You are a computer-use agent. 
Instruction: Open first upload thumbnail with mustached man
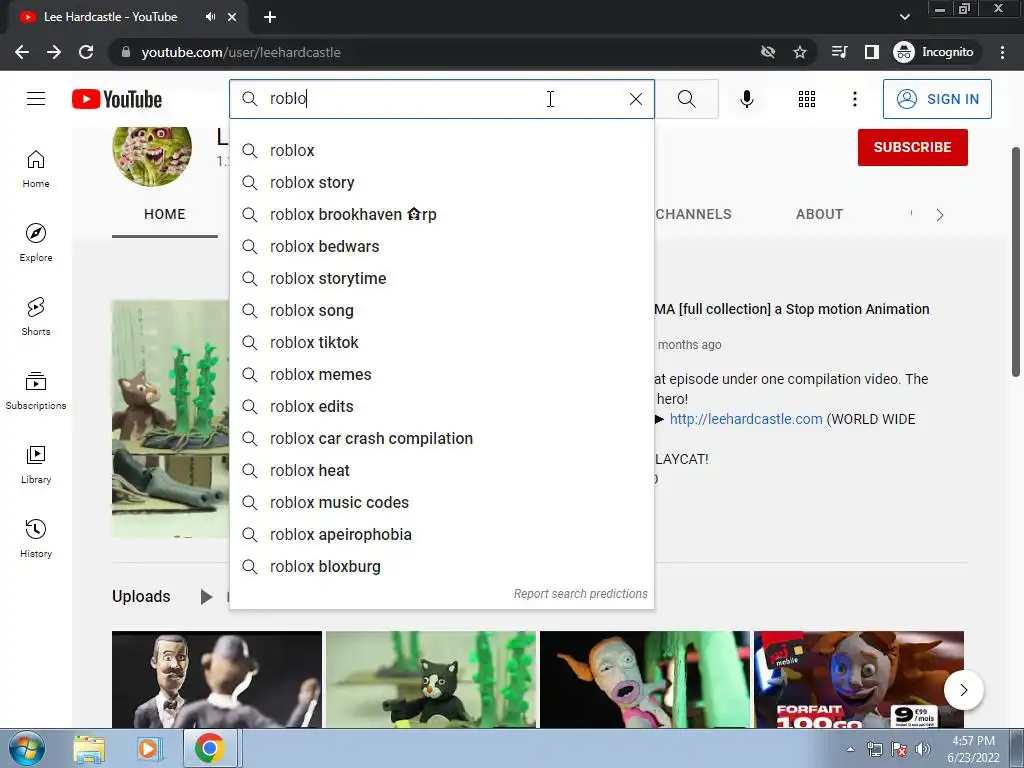coord(217,679)
